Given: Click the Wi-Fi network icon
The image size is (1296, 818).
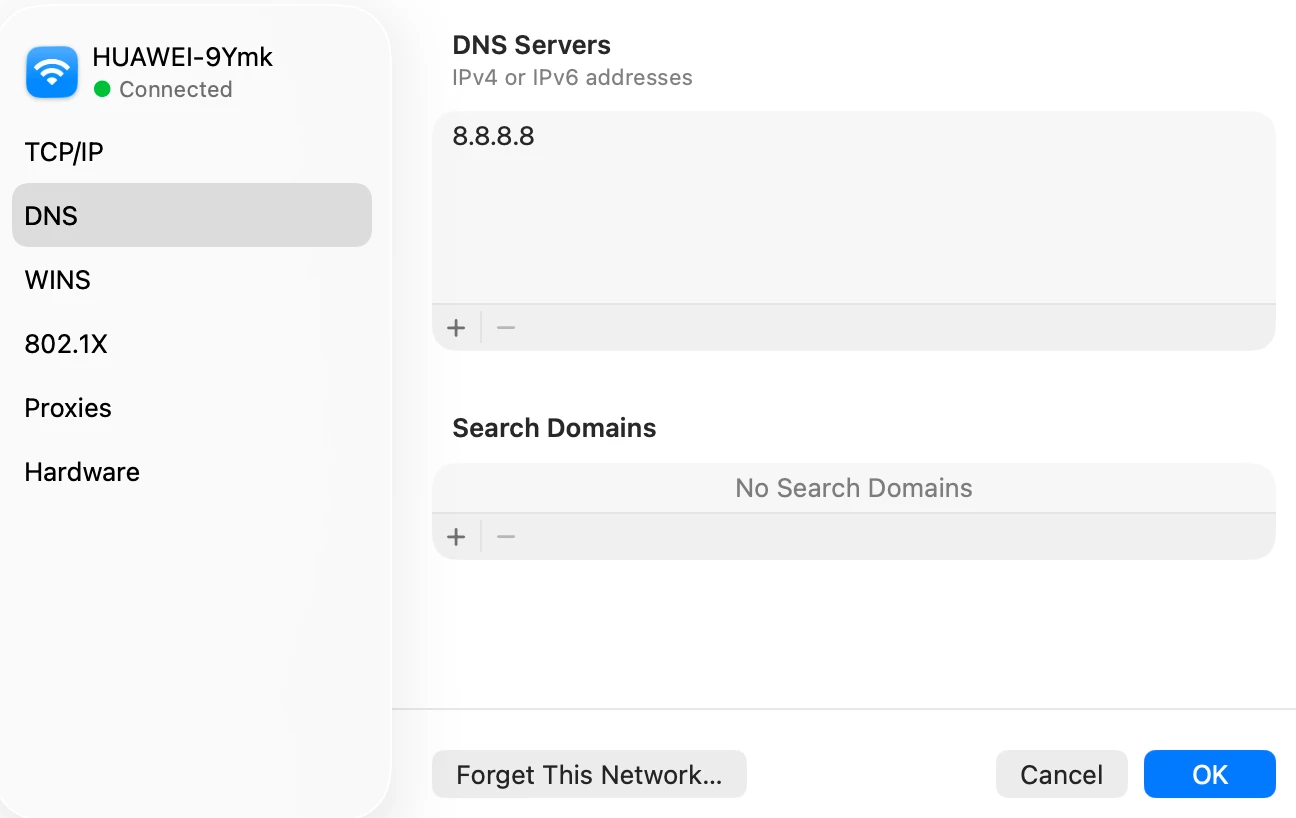Looking at the screenshot, I should coord(52,72).
